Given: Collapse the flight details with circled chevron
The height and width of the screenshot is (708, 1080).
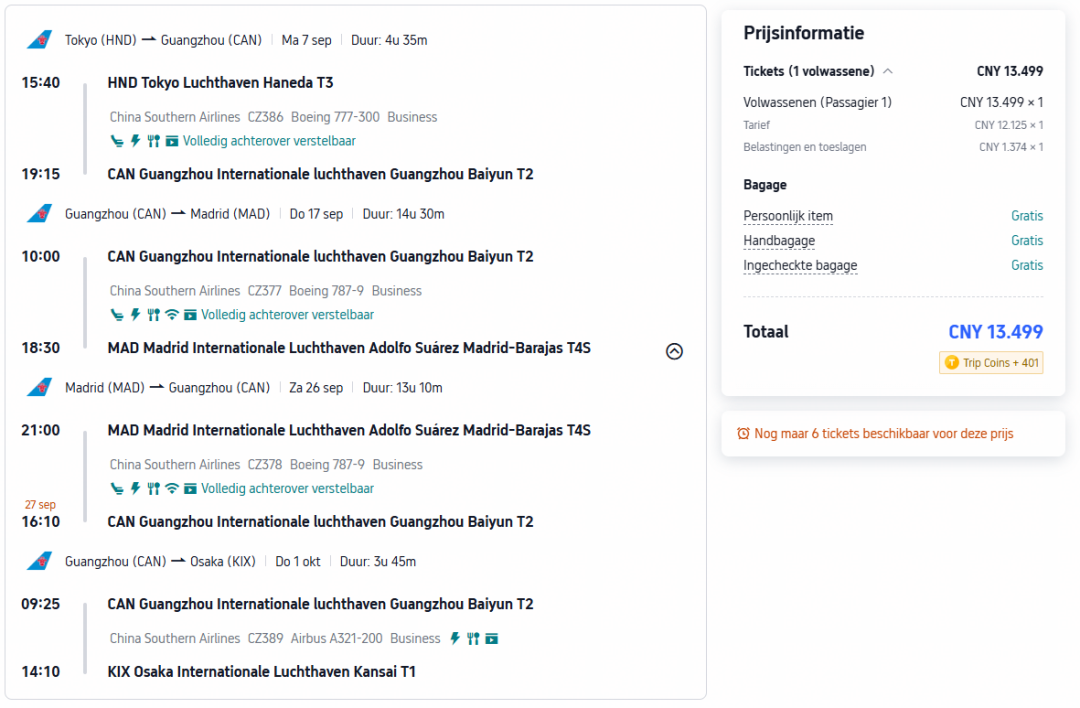Looking at the screenshot, I should [x=674, y=351].
